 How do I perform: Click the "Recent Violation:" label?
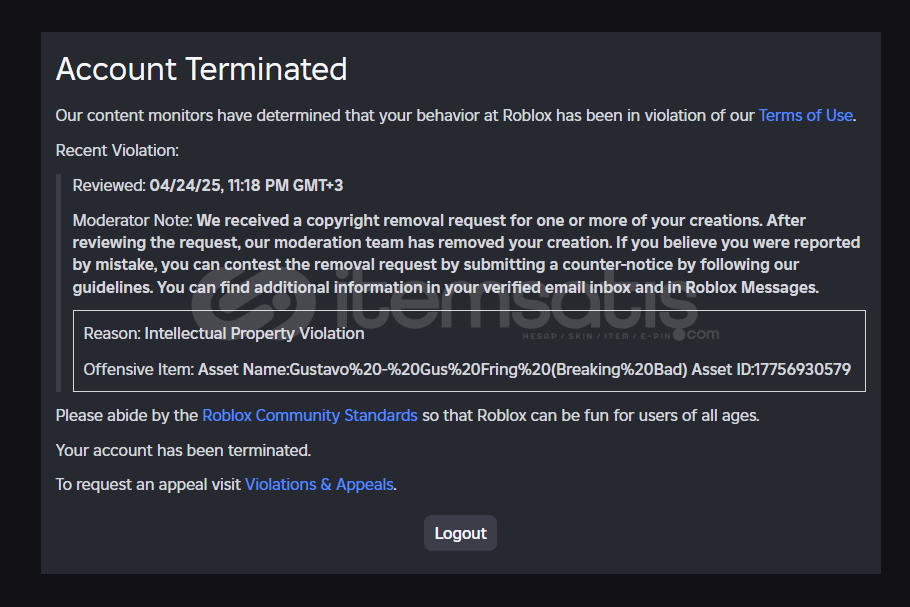(117, 150)
